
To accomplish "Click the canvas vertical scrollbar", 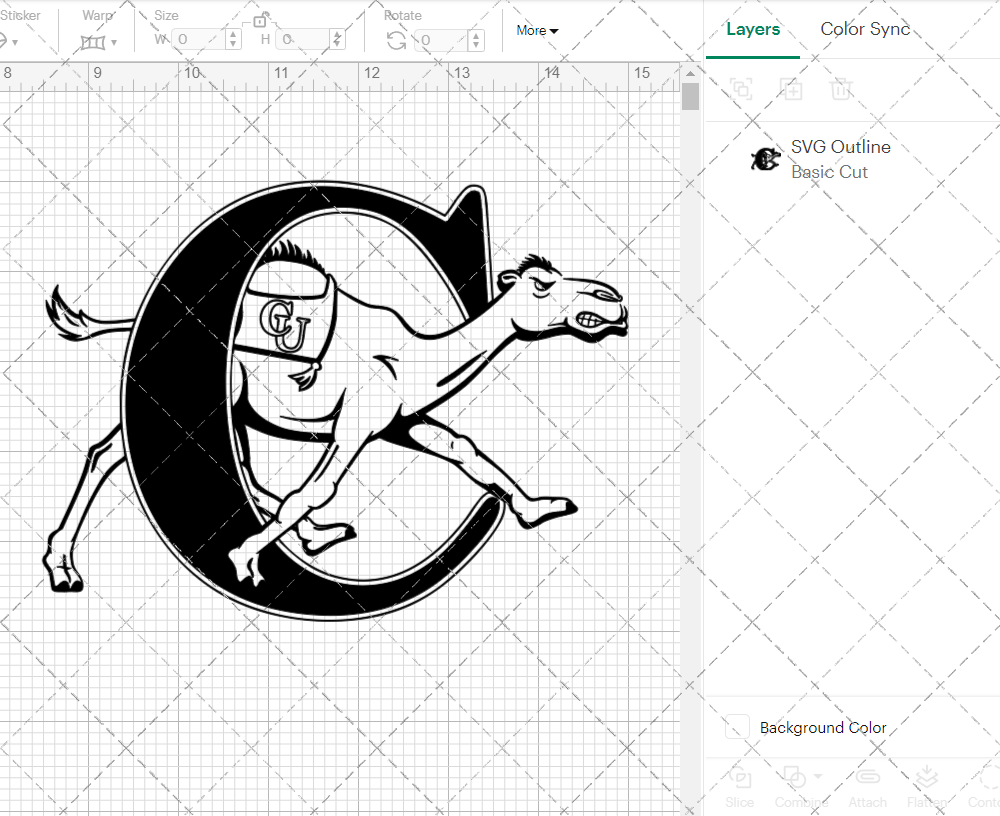I will (x=689, y=95).
